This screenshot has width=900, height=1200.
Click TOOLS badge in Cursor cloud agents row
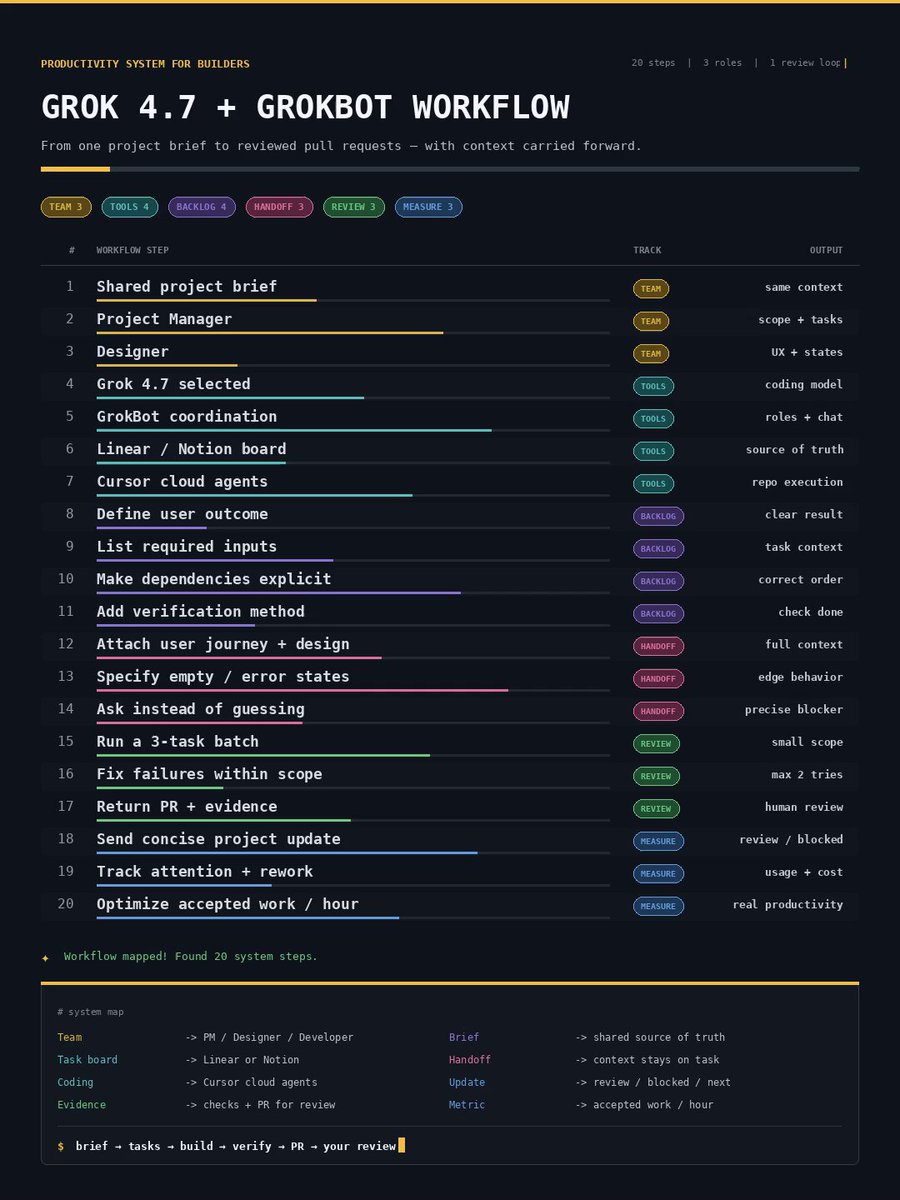pyautogui.click(x=653, y=484)
